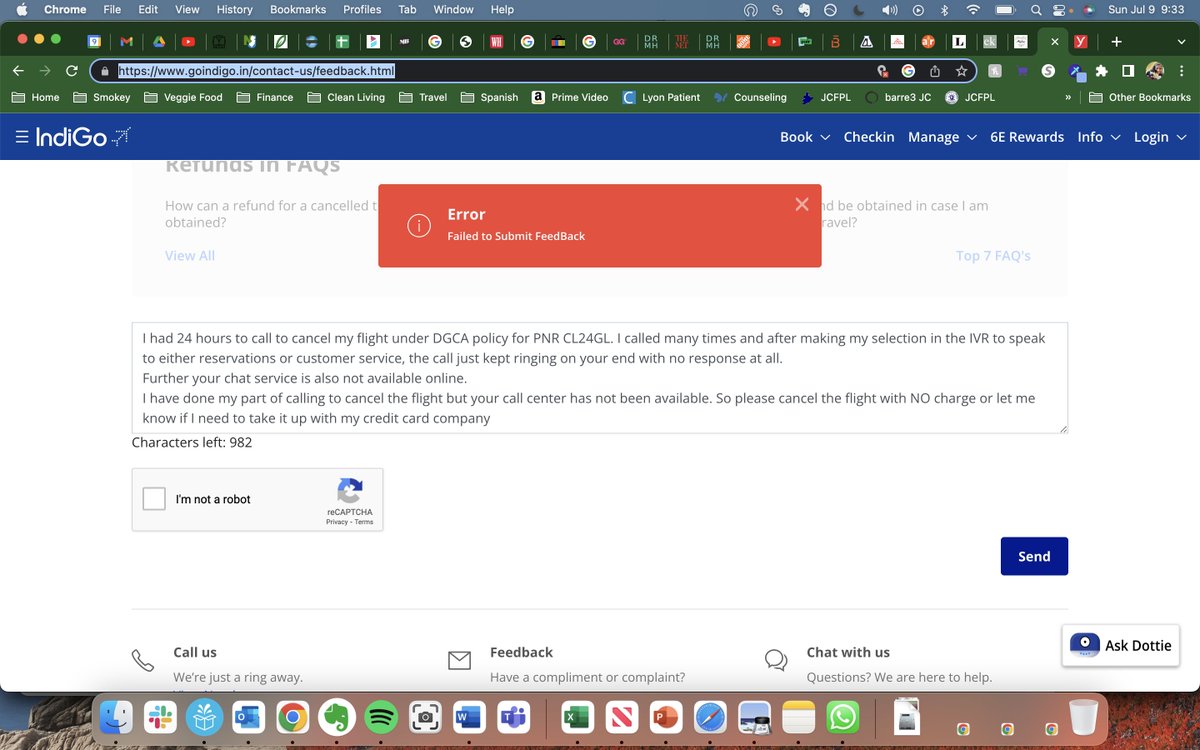
Task: Open WhatsApp from the Dock
Action: pos(843,717)
